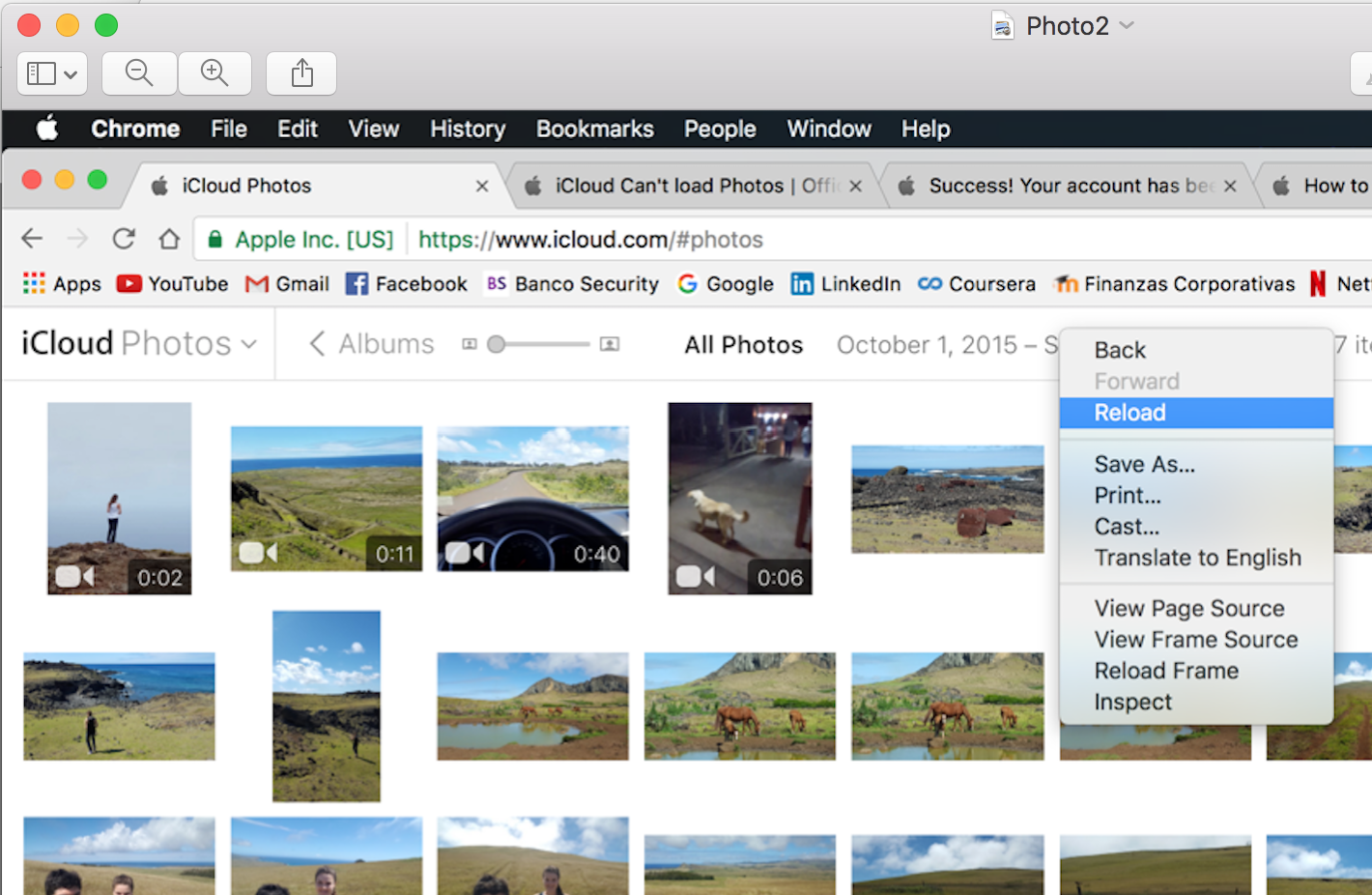The image size is (1372, 895).
Task: Click the large thumbnail icon right of the slider
Action: point(609,343)
